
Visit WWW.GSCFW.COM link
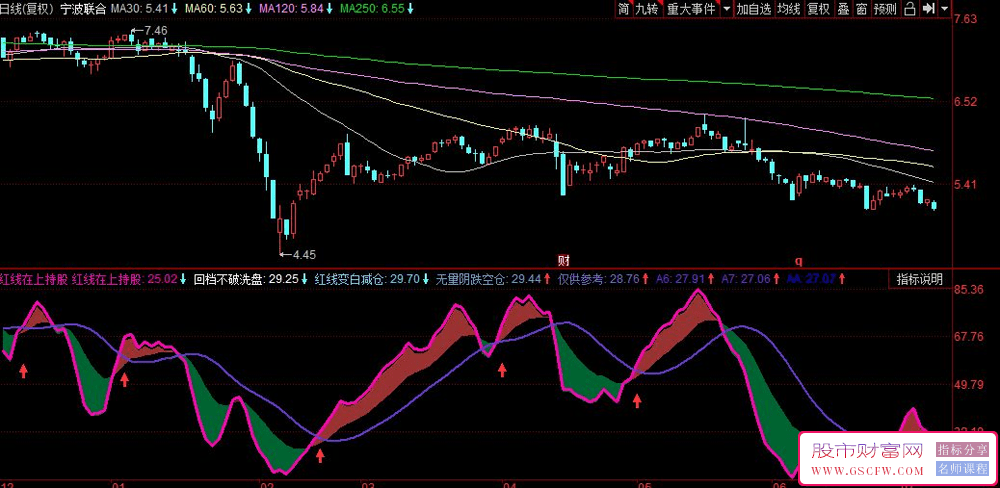pyautogui.click(x=867, y=471)
